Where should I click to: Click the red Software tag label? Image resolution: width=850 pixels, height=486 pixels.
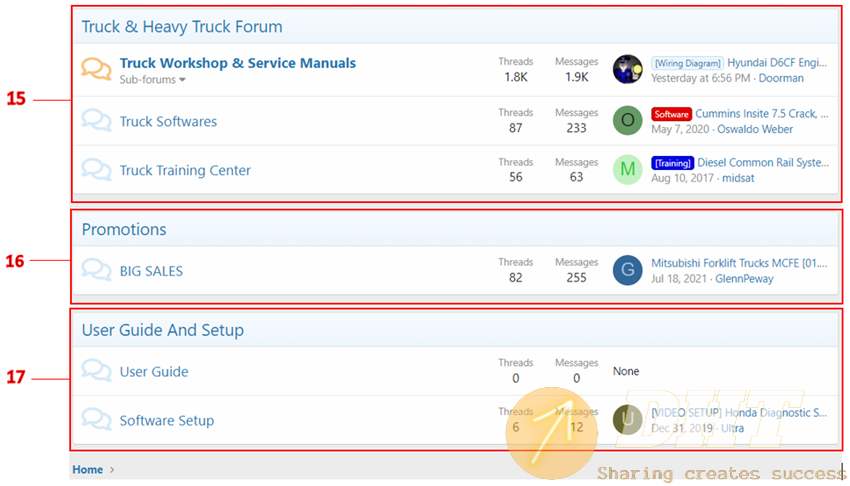[671, 114]
